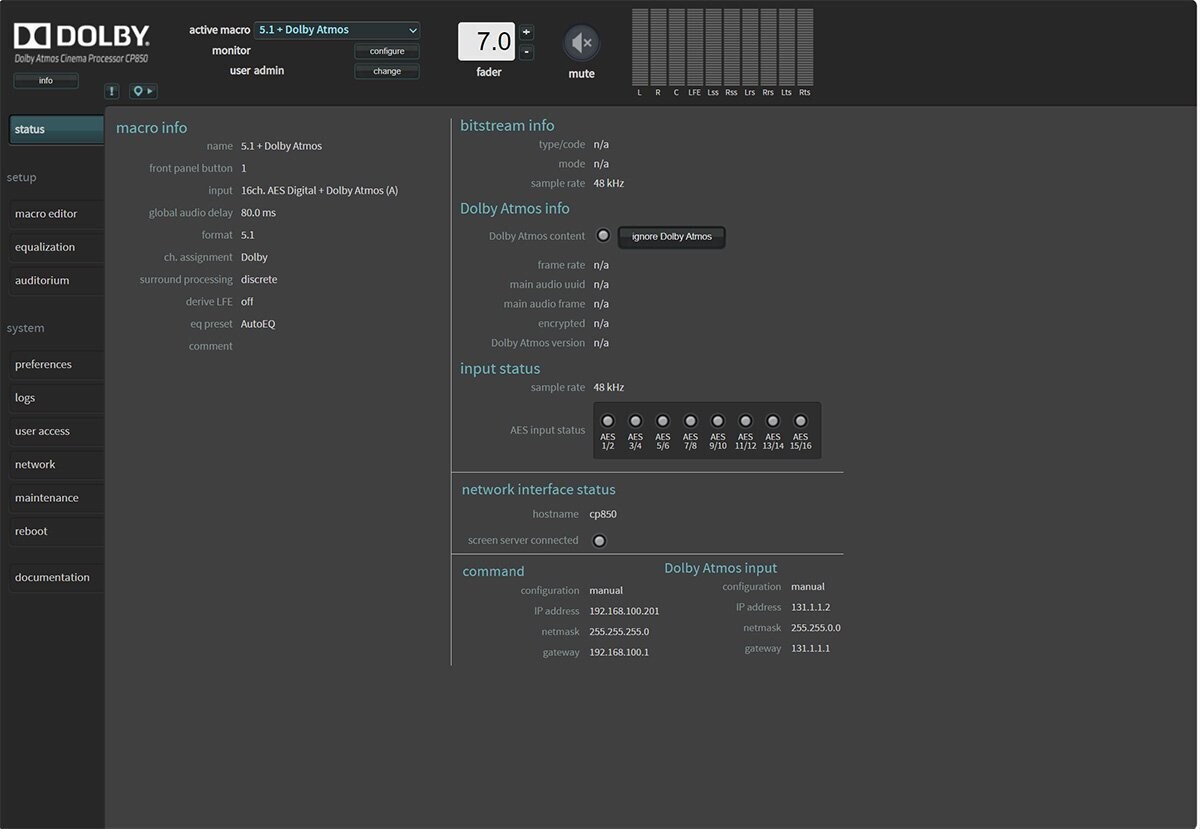Click the AES 5/6 input status indicator
1200x829 pixels.
(663, 421)
